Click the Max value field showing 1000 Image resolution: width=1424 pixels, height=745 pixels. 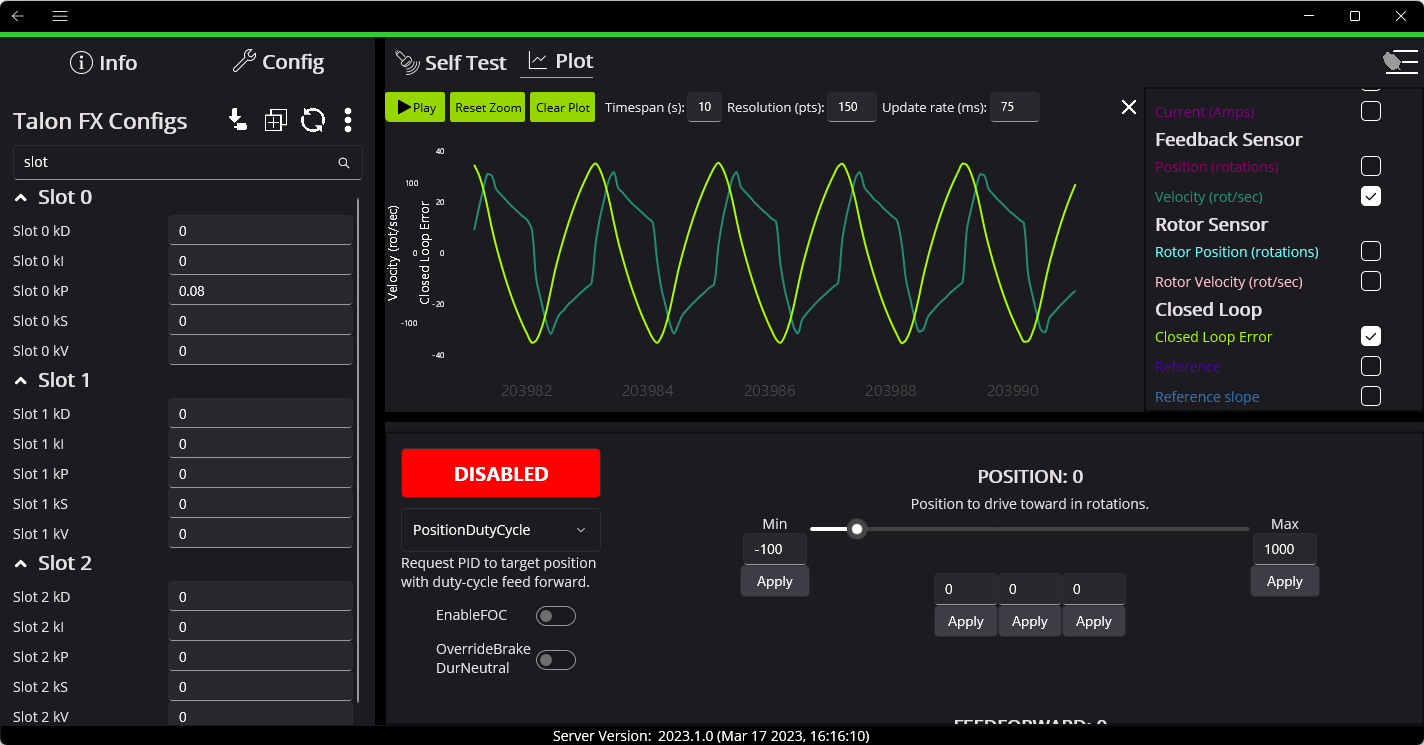(1285, 549)
